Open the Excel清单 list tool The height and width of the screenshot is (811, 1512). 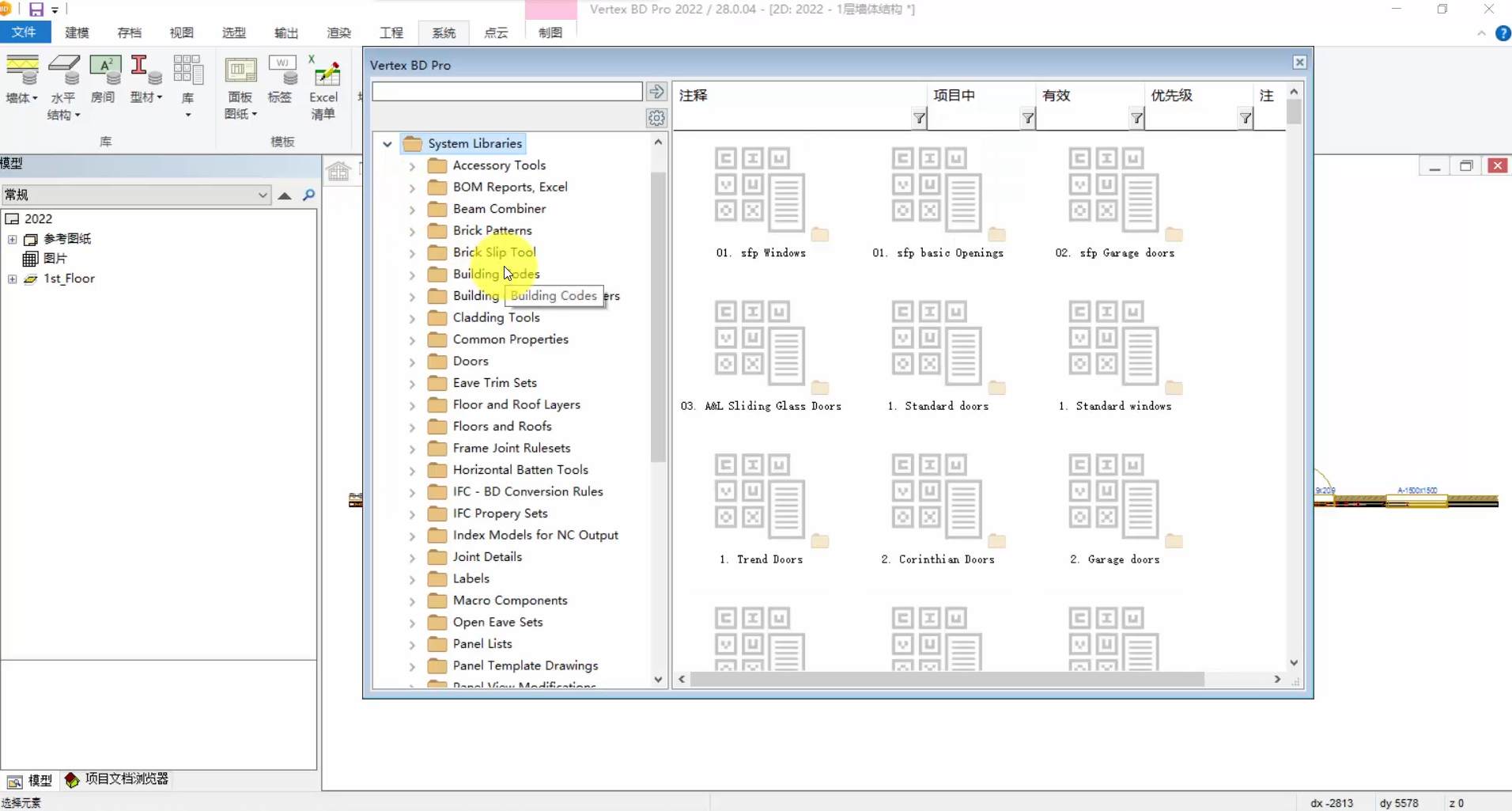coord(323,87)
